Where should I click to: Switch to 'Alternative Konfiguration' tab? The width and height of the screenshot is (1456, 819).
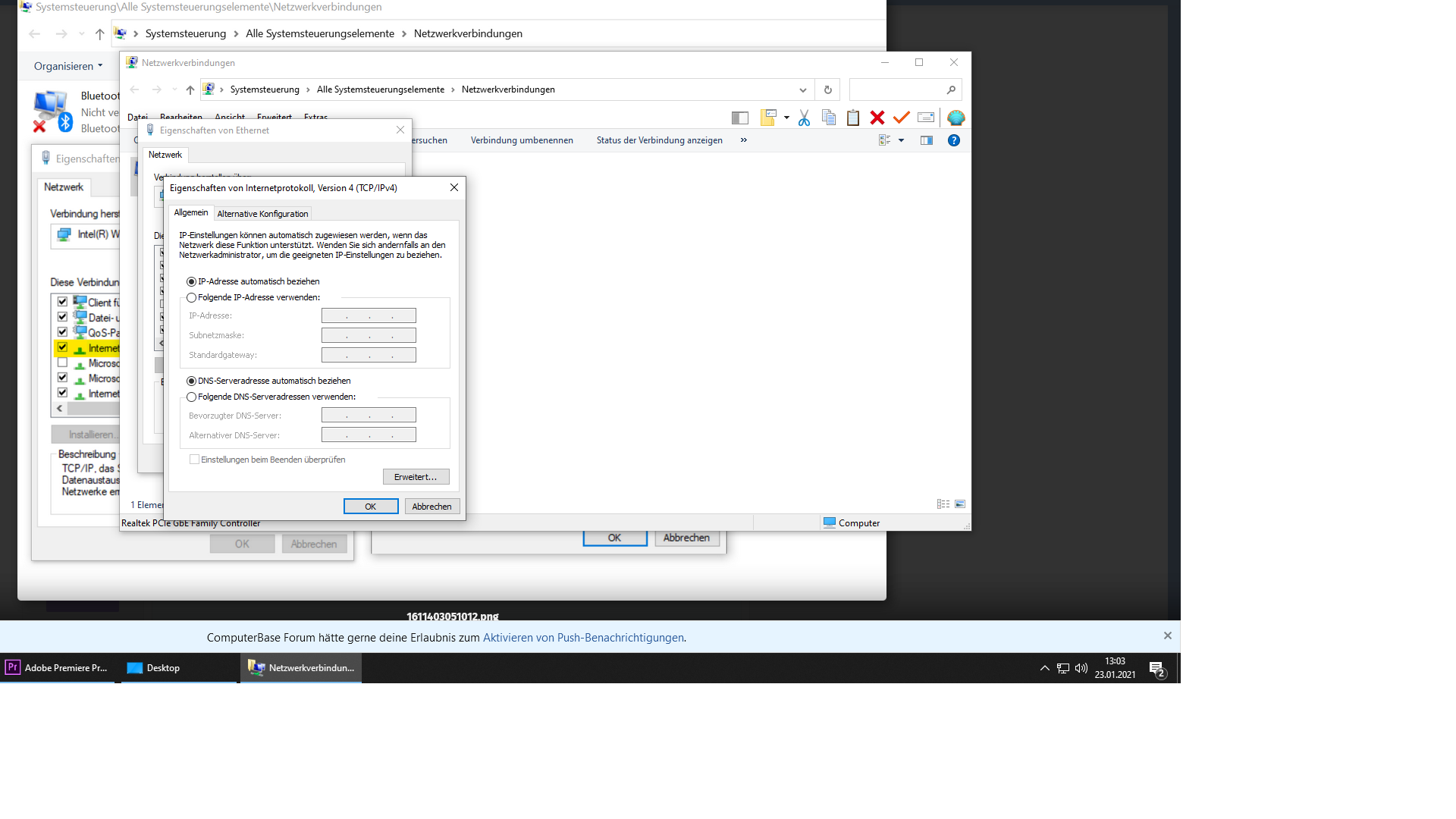[x=262, y=214]
